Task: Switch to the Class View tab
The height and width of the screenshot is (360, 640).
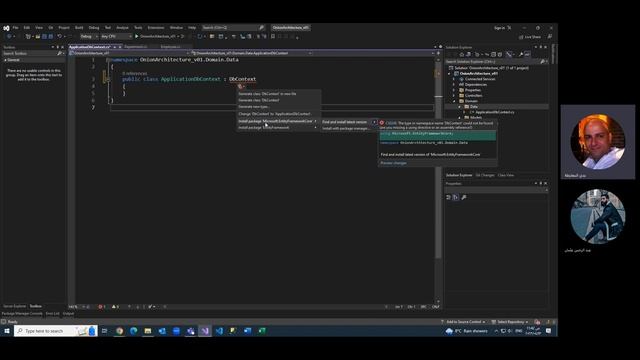Action: 506,175
